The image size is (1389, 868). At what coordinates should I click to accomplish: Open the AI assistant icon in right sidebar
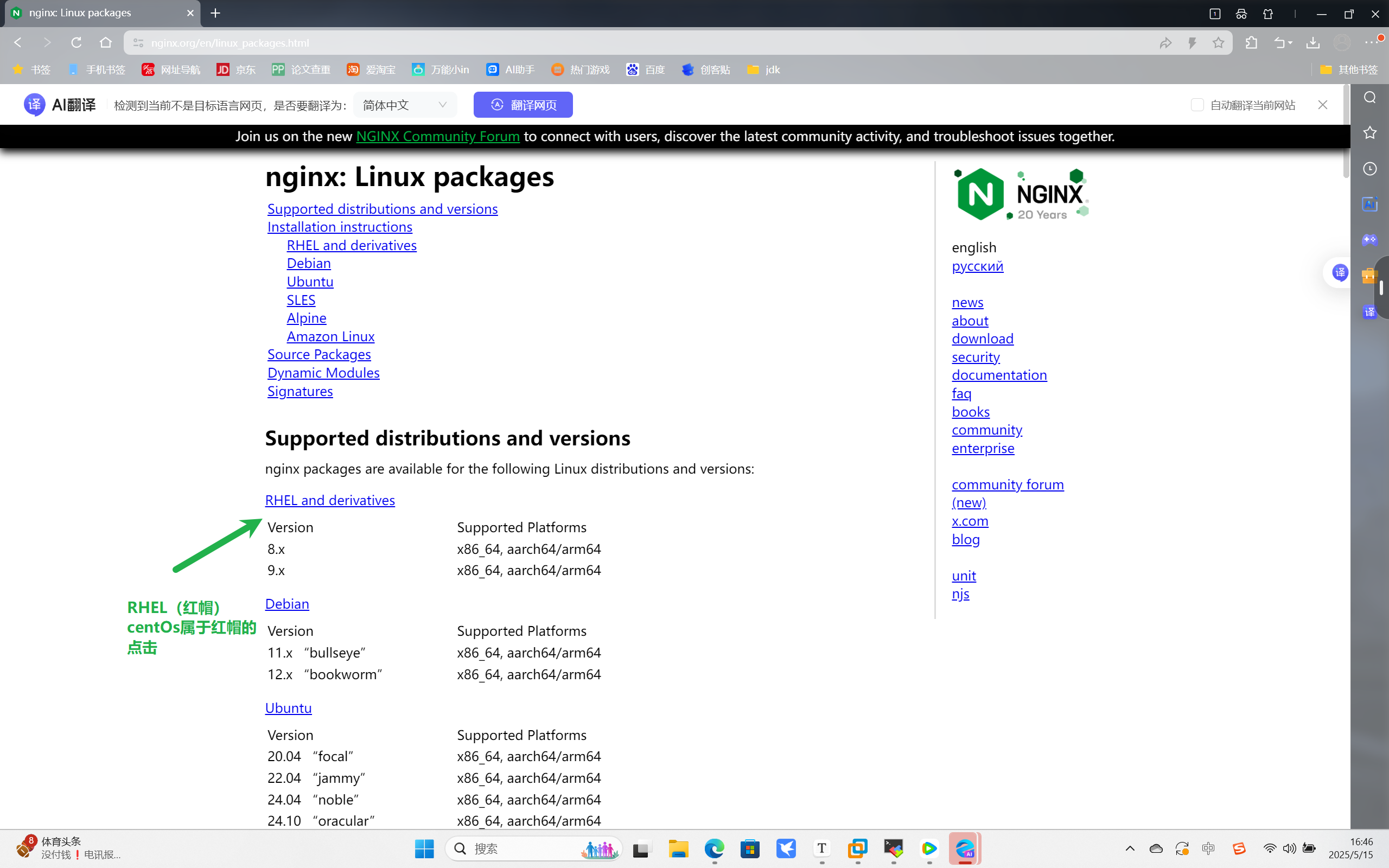click(x=1371, y=204)
